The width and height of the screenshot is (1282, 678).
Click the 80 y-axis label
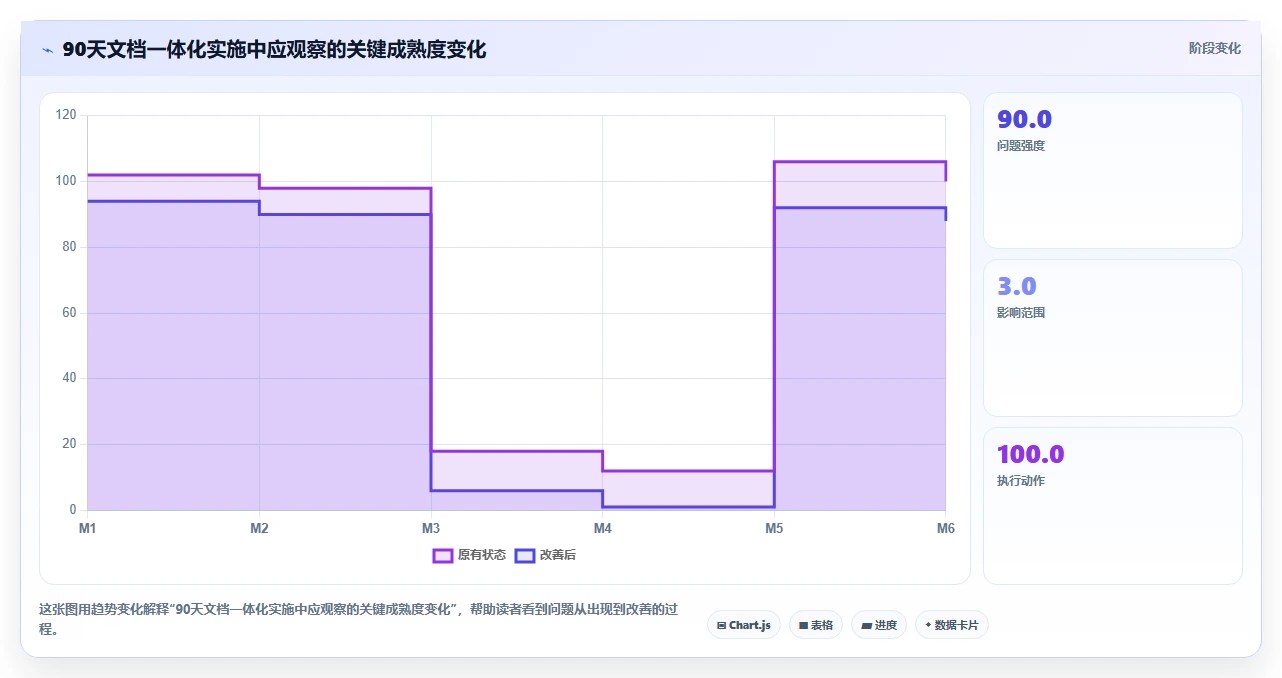pos(69,247)
